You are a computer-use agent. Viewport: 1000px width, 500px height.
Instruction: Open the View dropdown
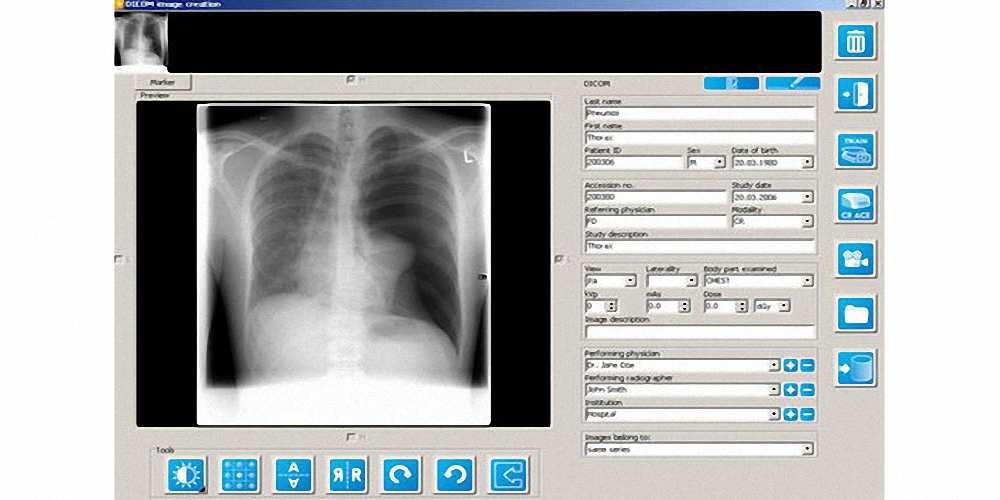pyautogui.click(x=631, y=281)
